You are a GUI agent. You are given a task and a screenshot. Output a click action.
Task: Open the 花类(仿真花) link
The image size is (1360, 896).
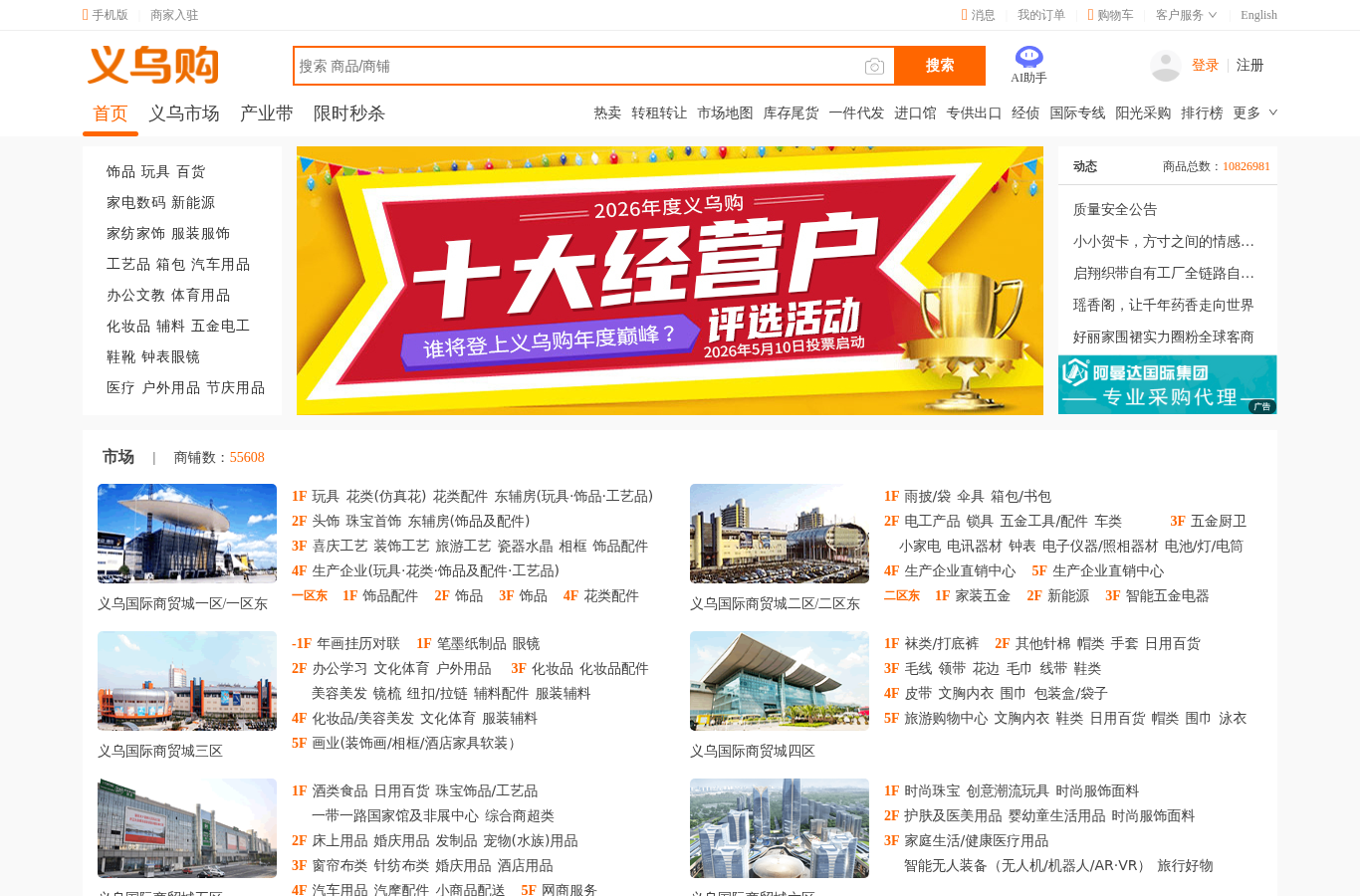pos(386,496)
